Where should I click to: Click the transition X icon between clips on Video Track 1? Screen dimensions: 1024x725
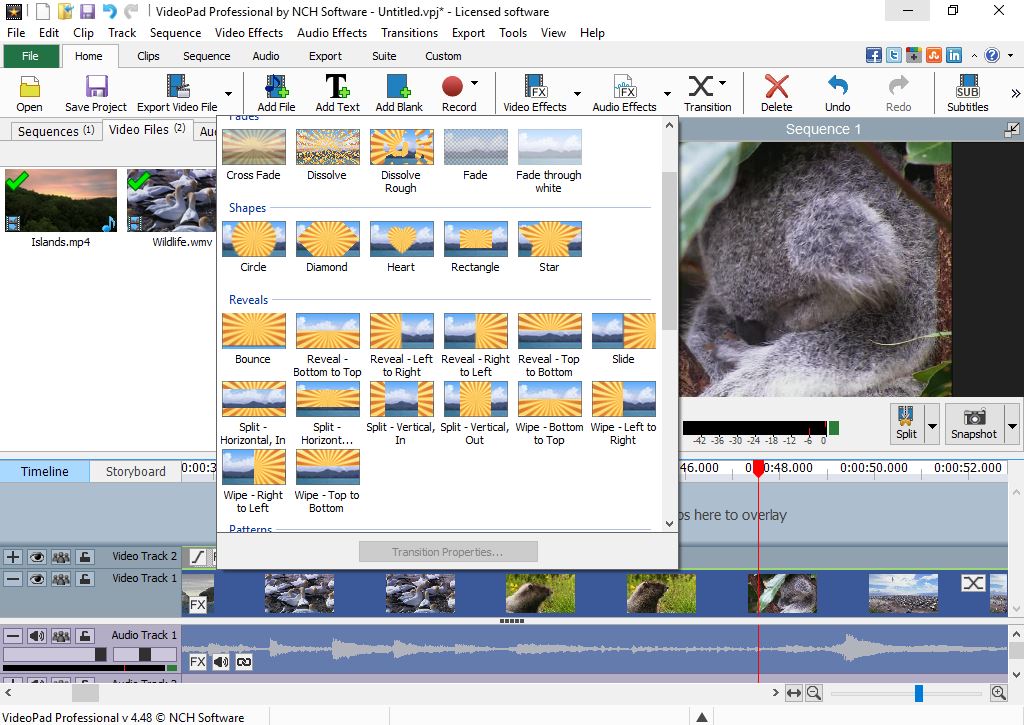coord(973,583)
